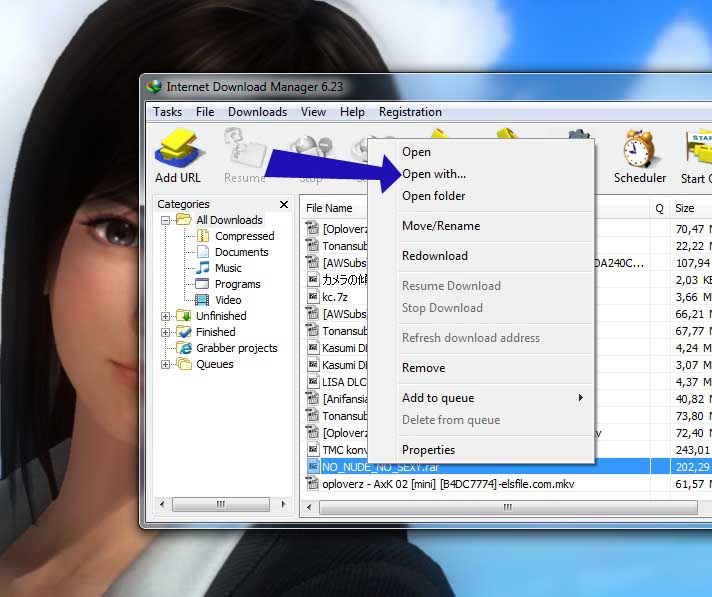Click the All Downloads folder icon
The image size is (712, 597).
(x=183, y=220)
